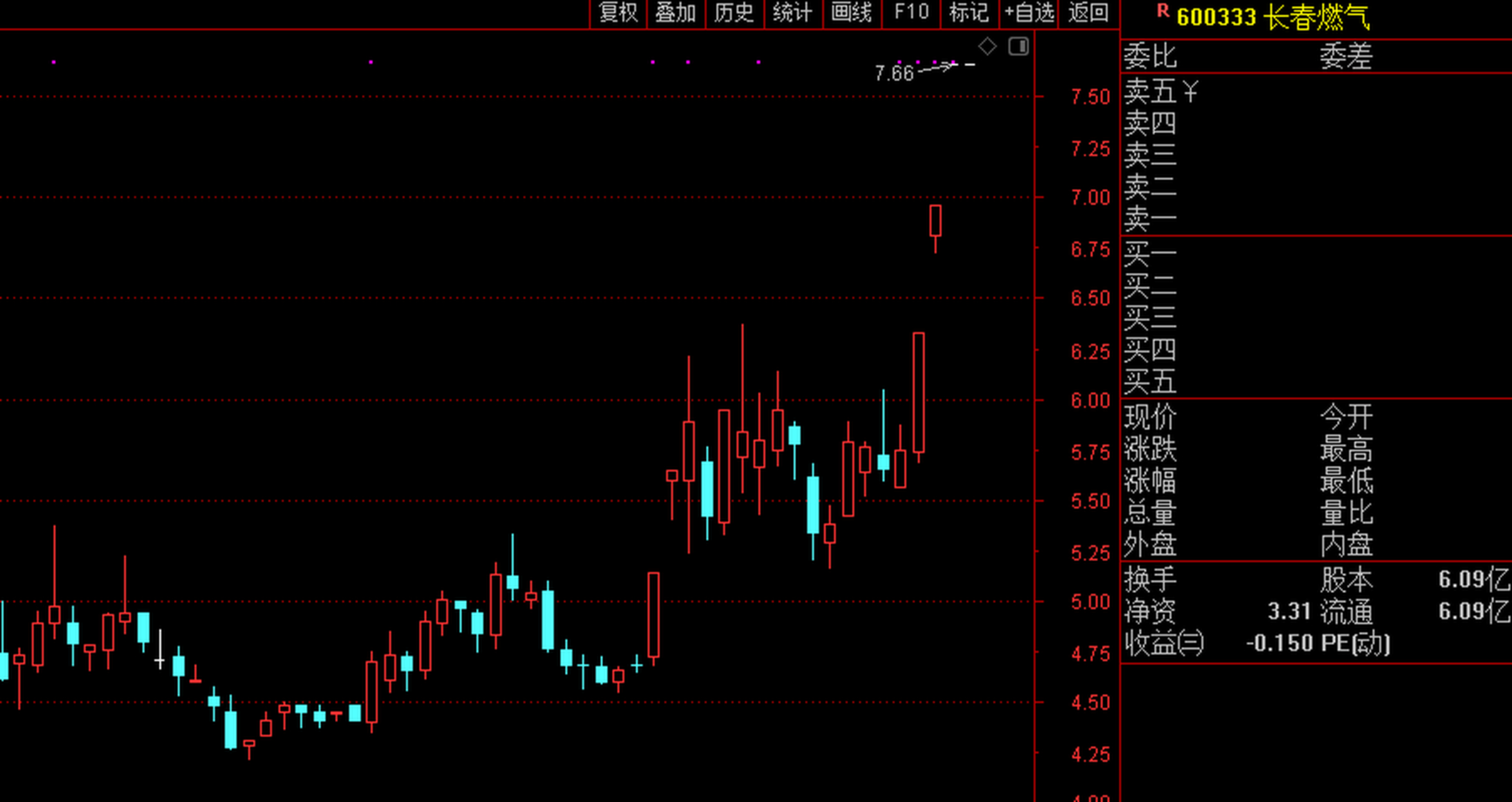Click the 流通 label
The image size is (1512, 802).
(x=1346, y=611)
